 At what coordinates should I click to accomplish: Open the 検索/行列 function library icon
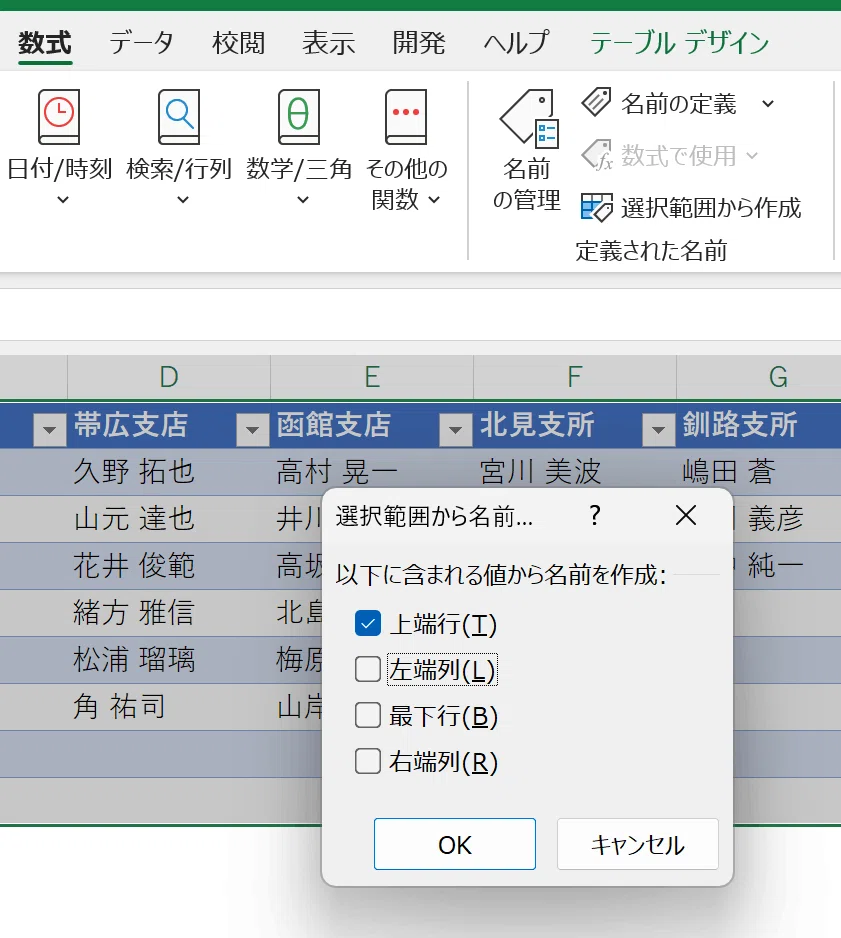point(179,117)
